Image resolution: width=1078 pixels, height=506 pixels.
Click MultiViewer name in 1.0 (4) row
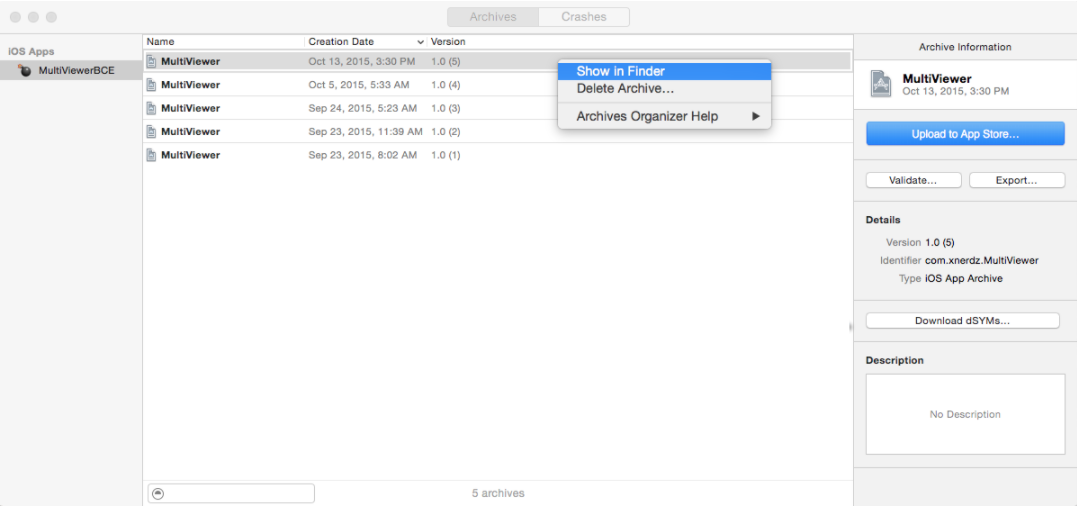pyautogui.click(x=190, y=85)
